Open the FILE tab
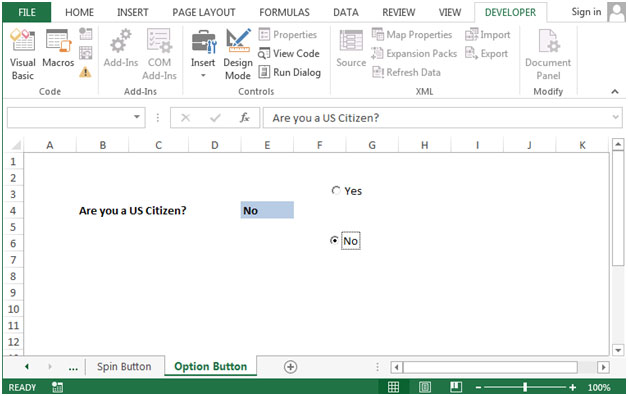628x396 pixels. (x=27, y=12)
